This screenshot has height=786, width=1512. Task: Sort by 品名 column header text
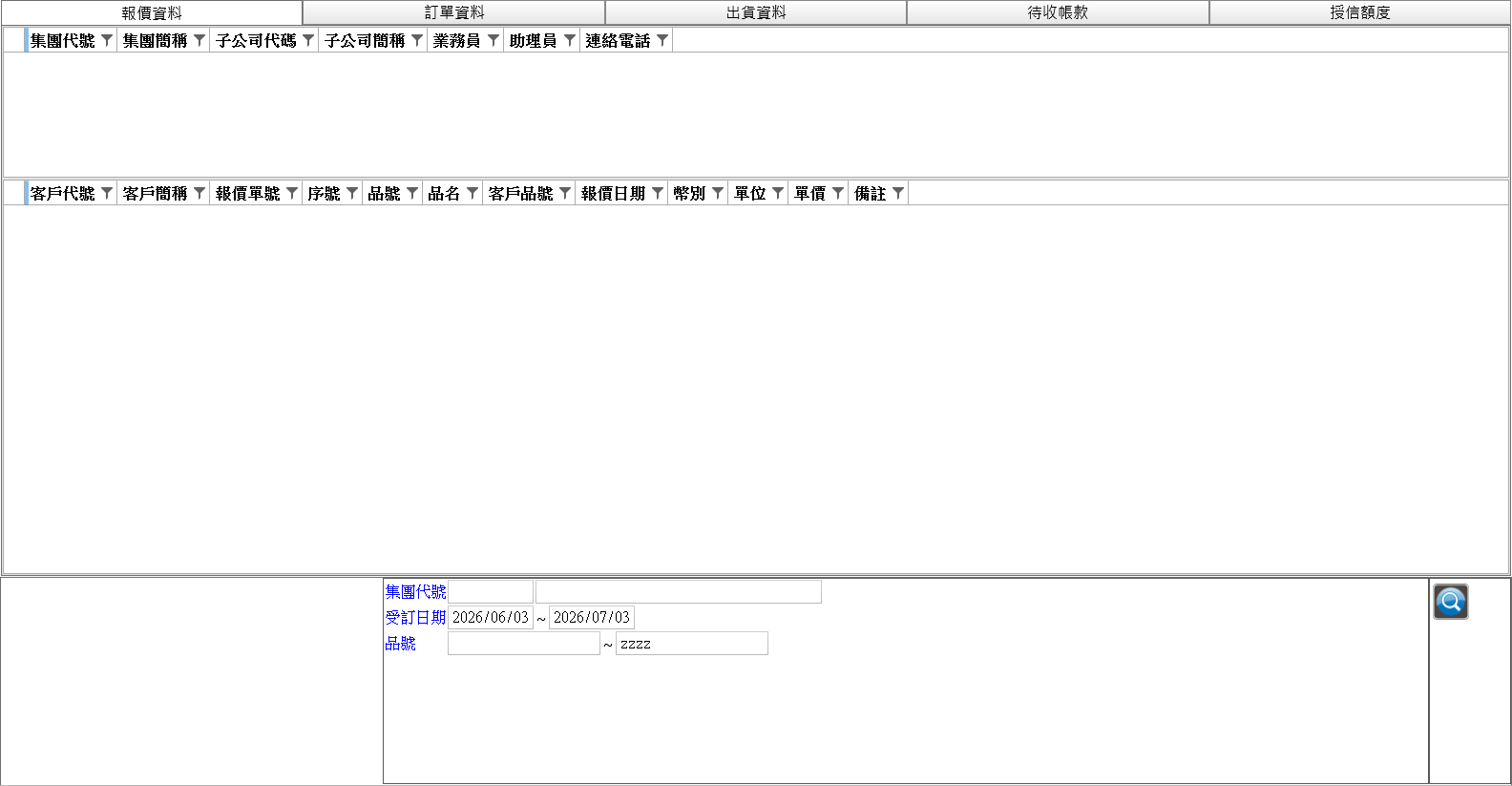pos(445,193)
